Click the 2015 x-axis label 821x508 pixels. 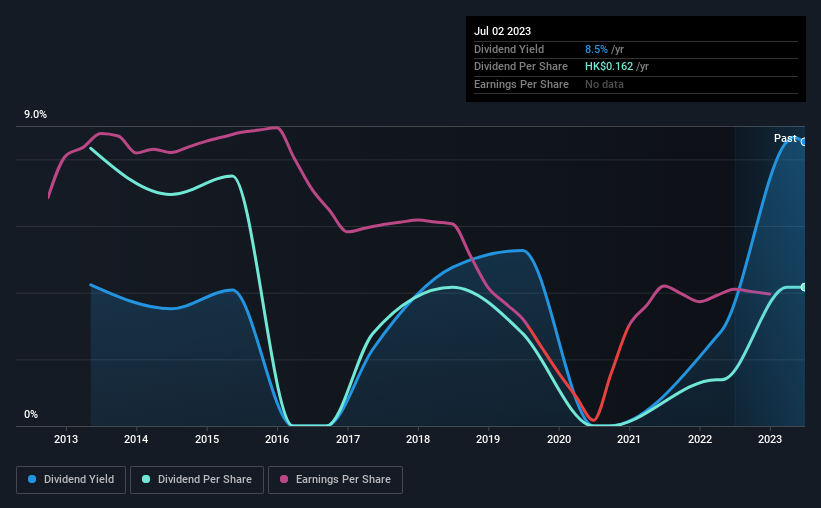[x=207, y=439]
